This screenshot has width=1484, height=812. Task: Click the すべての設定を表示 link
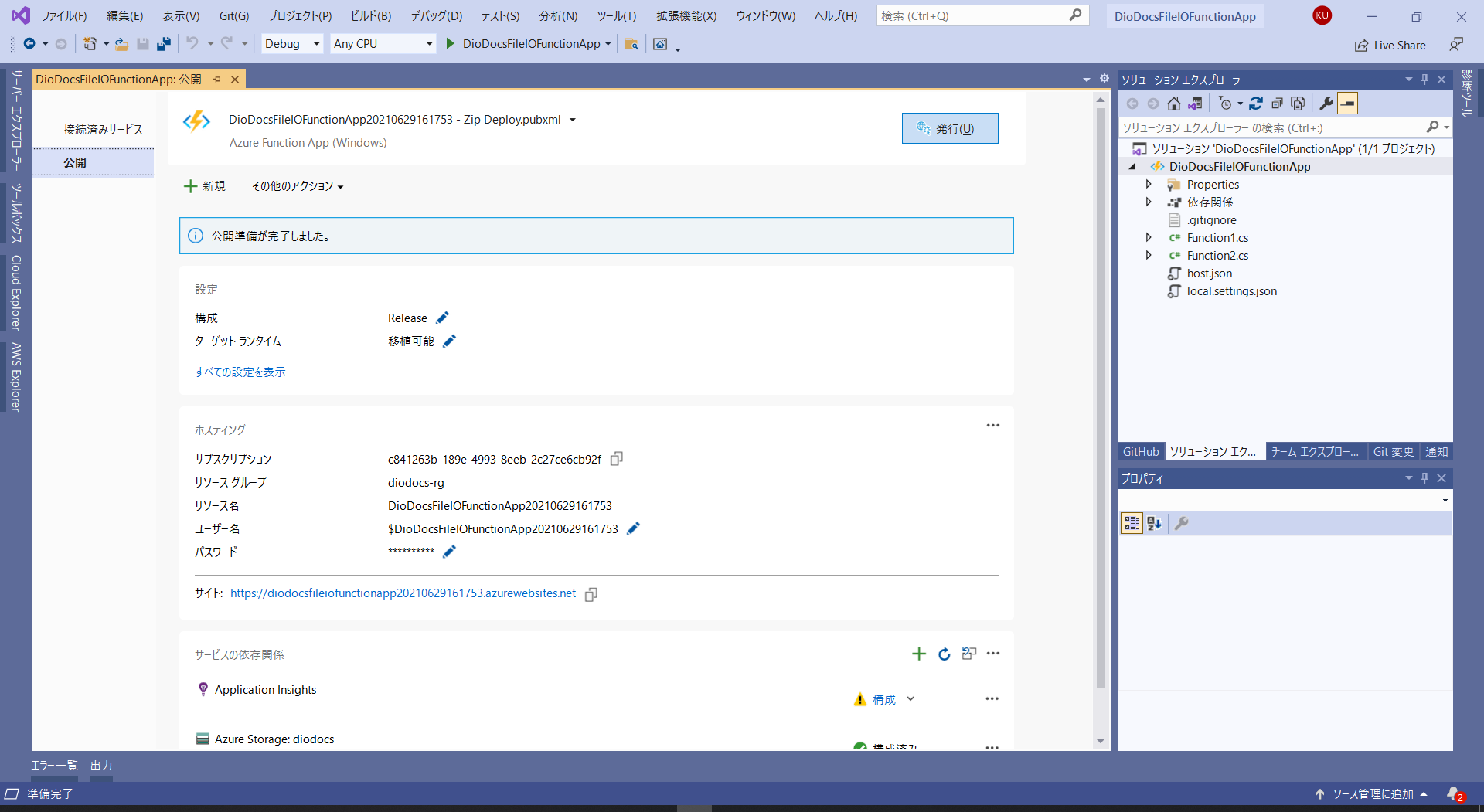(x=240, y=372)
